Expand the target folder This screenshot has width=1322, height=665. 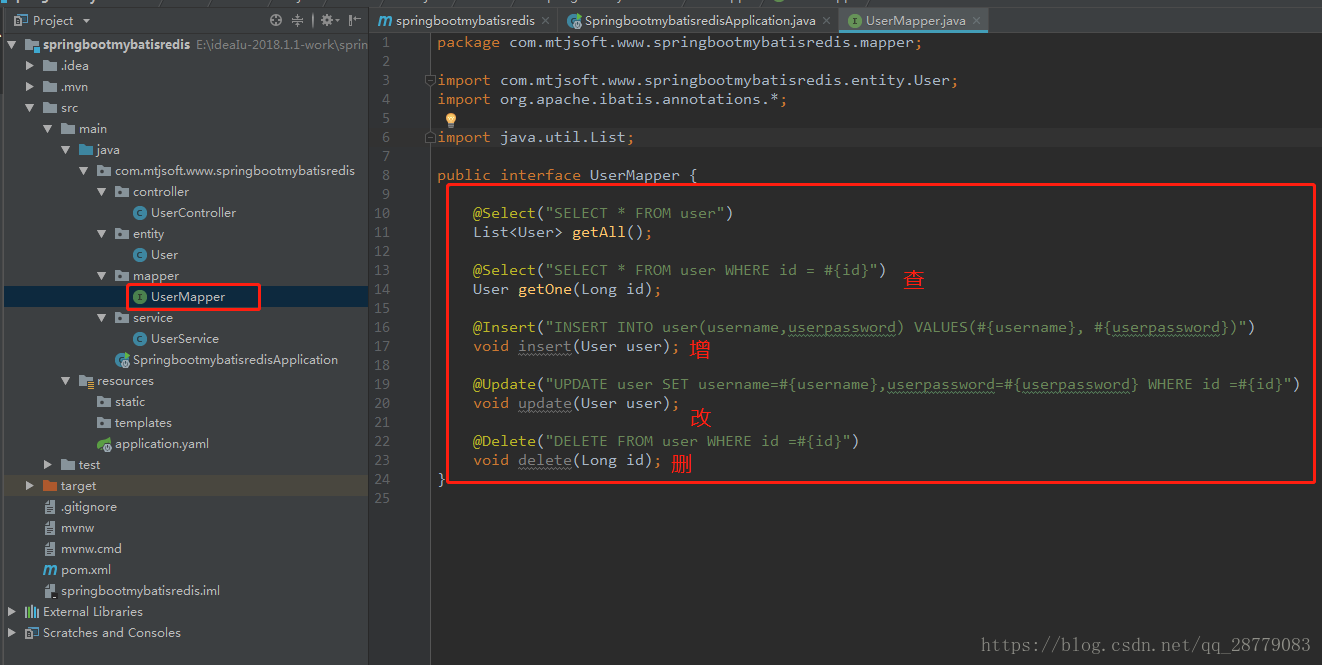(x=30, y=486)
